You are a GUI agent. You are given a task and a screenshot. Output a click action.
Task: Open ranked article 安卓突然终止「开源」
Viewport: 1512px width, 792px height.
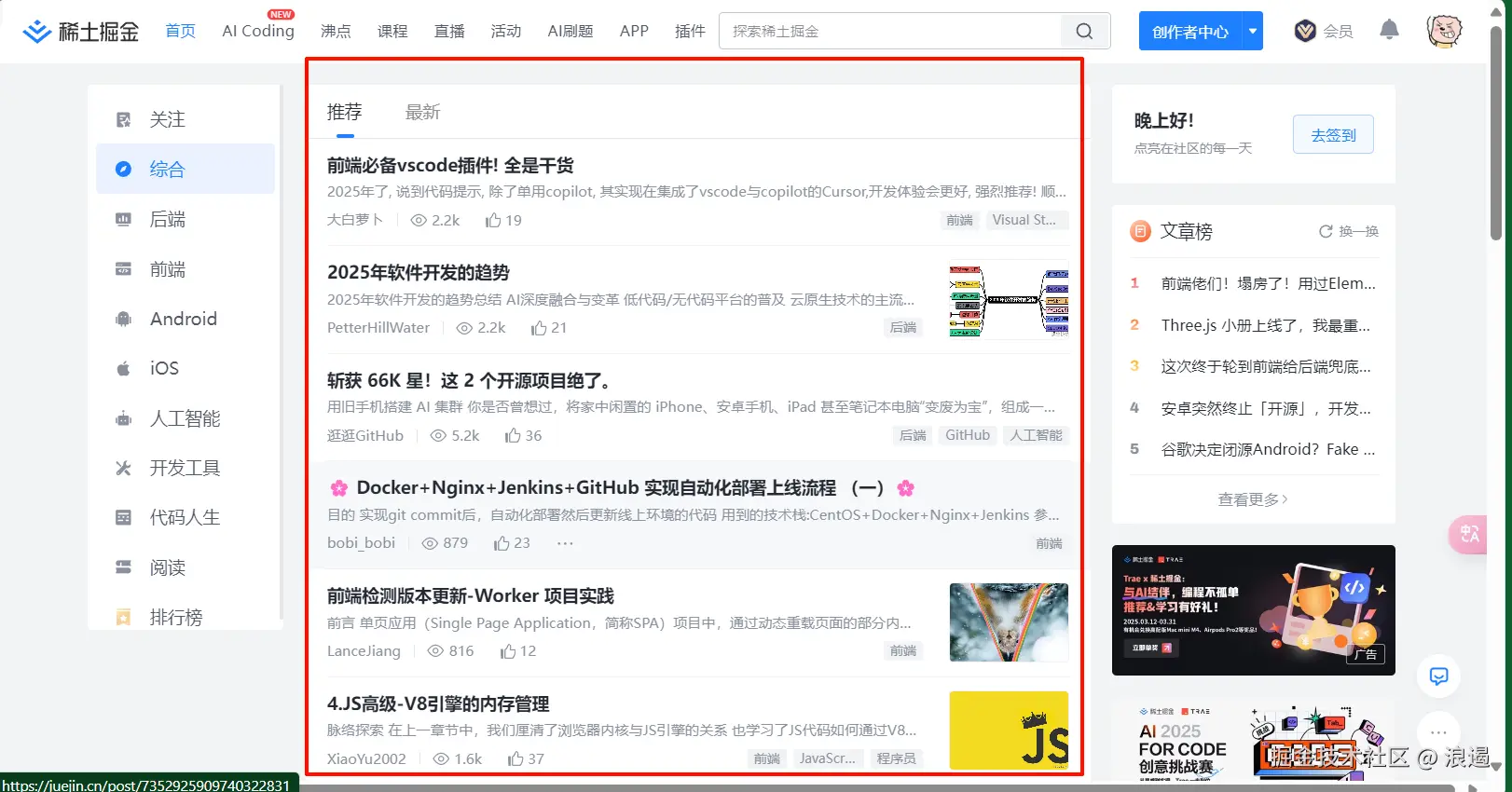click(x=1266, y=408)
